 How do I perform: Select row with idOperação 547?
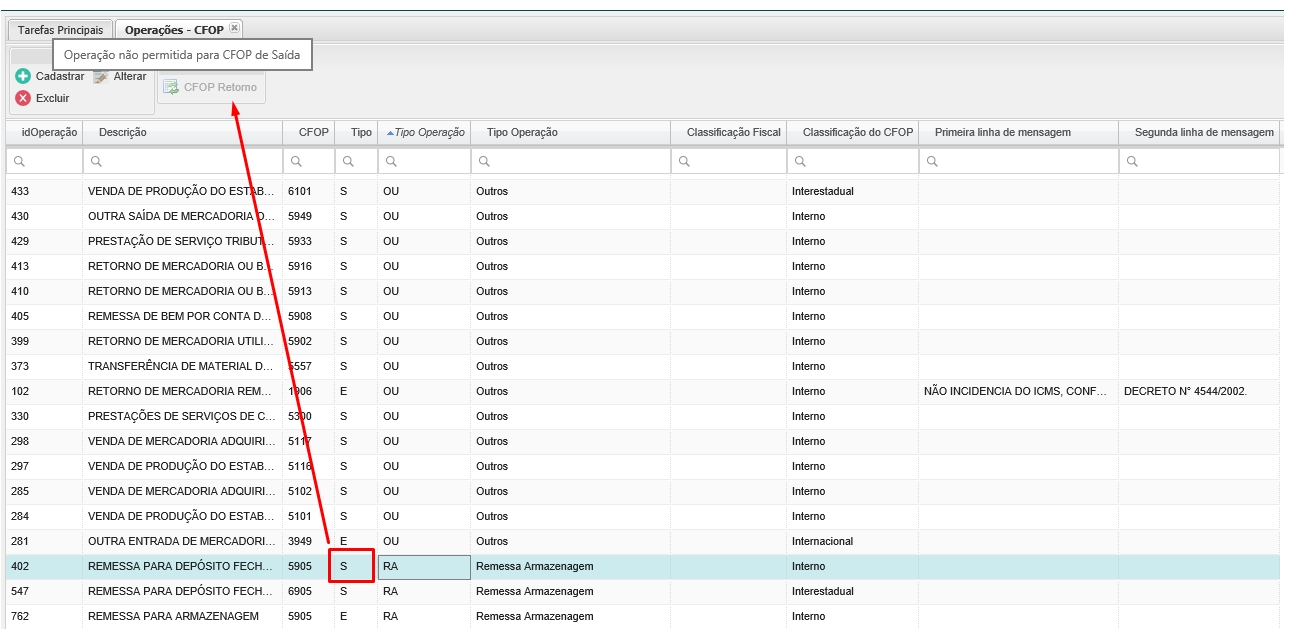(x=643, y=591)
